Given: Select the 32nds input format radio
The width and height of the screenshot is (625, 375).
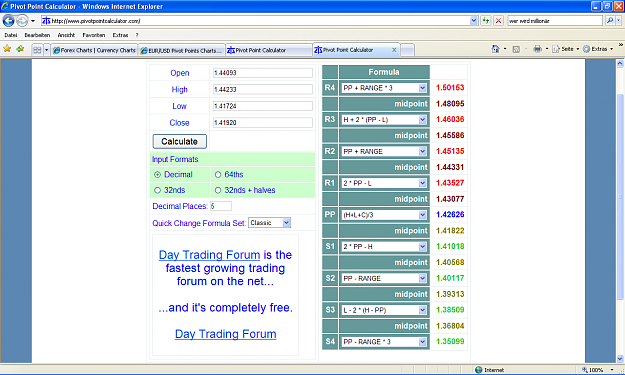Looking at the screenshot, I should [157, 190].
